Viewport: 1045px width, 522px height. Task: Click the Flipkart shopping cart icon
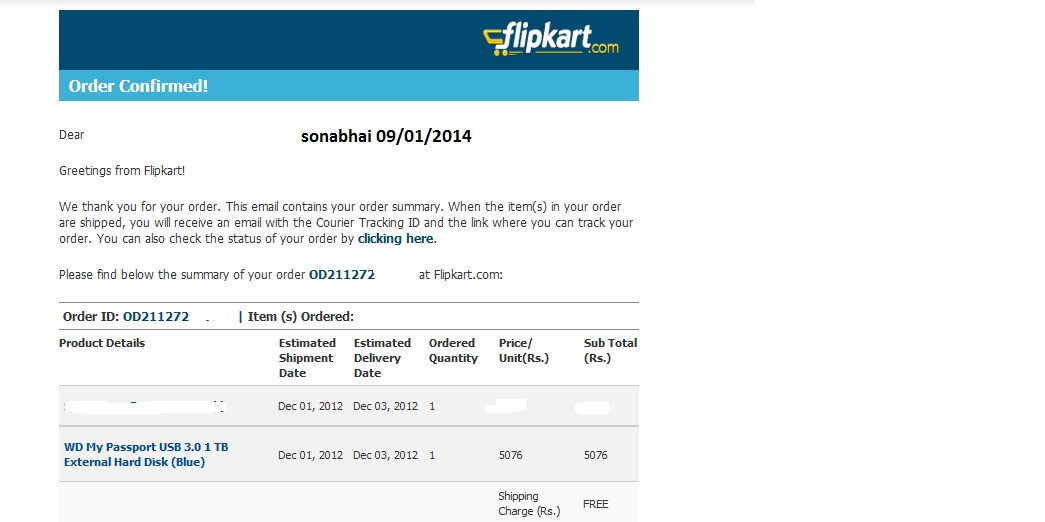[x=495, y=41]
